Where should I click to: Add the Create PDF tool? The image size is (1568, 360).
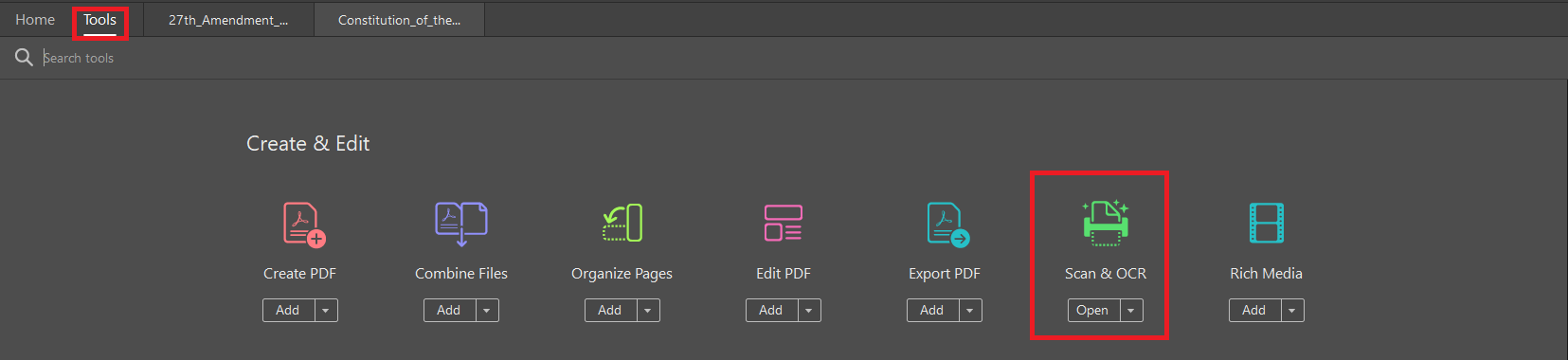coord(288,310)
